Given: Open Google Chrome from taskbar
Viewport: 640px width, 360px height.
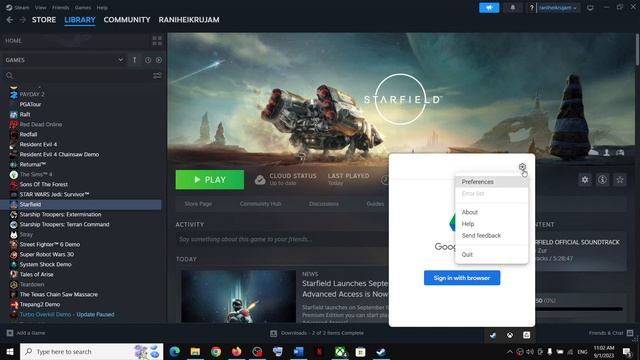Looking at the screenshot, I should [216, 351].
